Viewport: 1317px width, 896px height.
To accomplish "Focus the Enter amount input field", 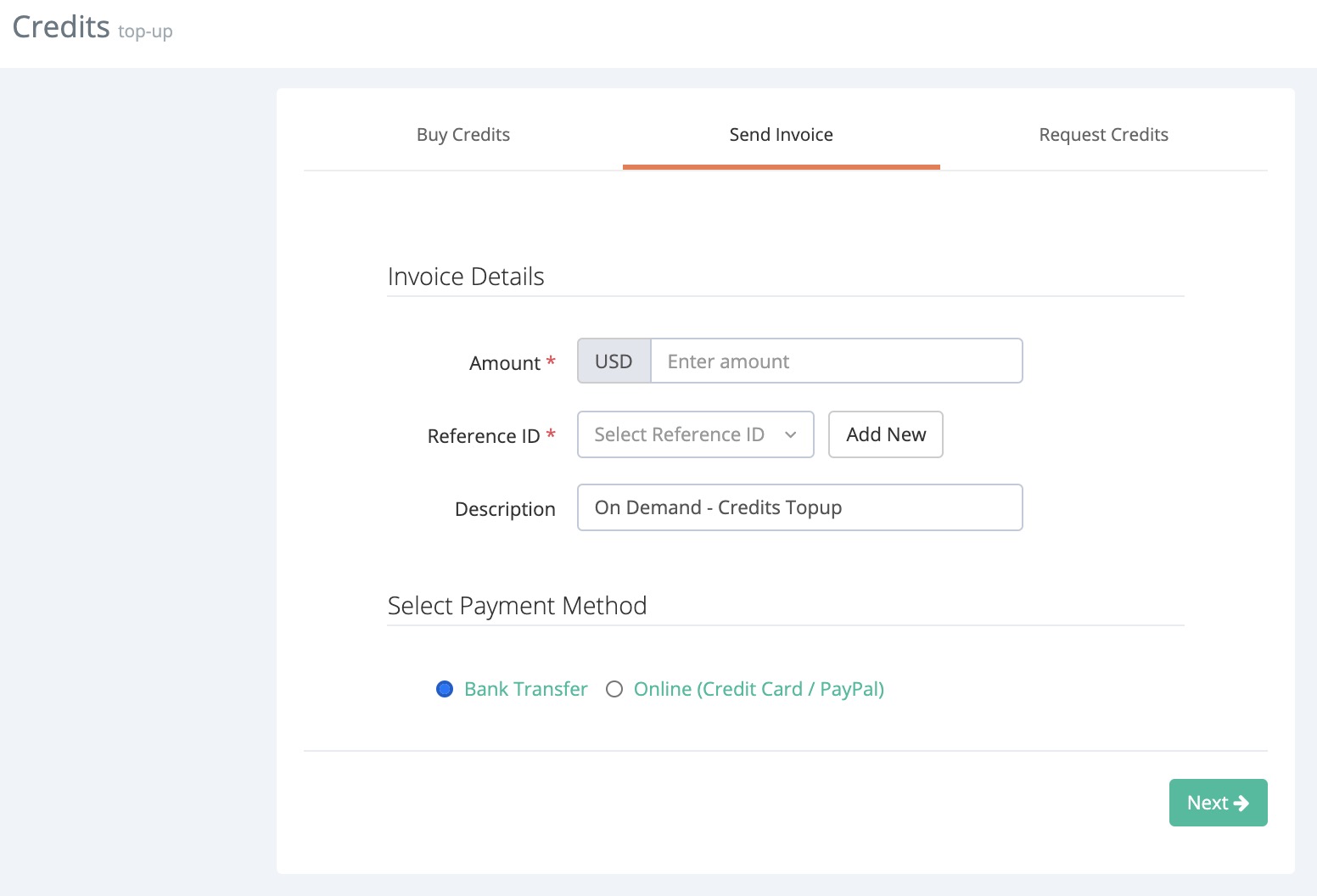I will coord(836,361).
